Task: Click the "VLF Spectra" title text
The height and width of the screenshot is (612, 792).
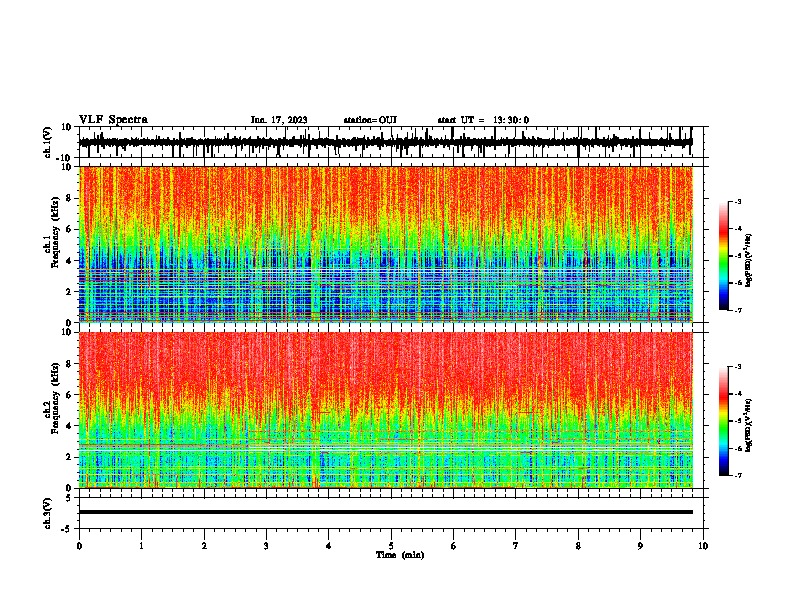Action: coord(113,120)
